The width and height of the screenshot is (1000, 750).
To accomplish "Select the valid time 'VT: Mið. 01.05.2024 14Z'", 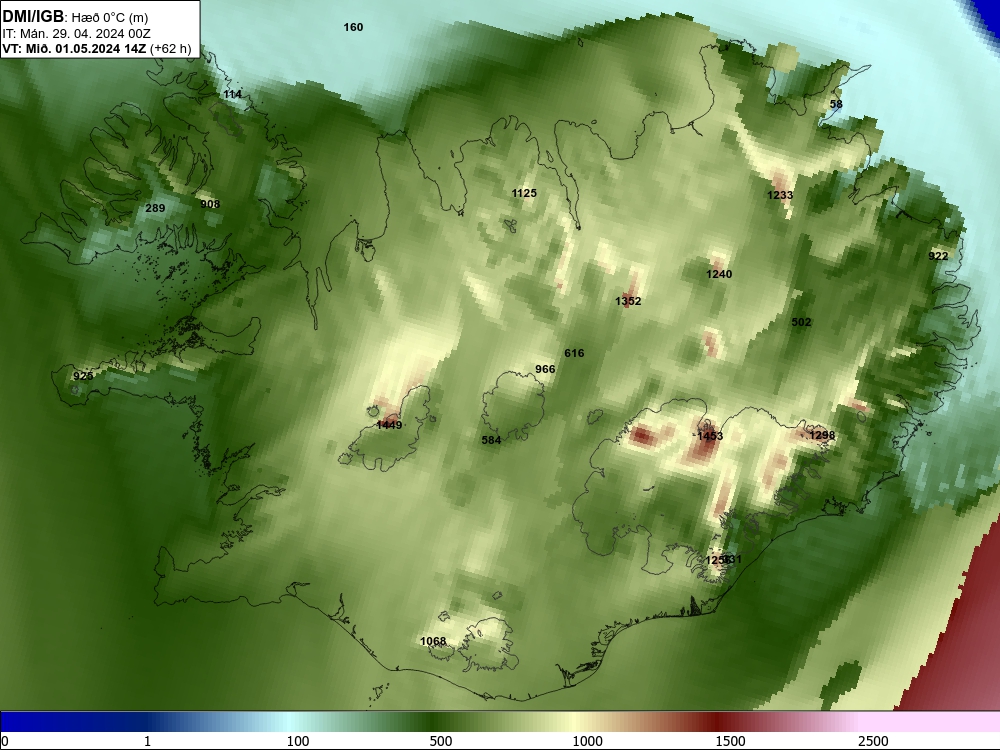I will click(x=74, y=48).
